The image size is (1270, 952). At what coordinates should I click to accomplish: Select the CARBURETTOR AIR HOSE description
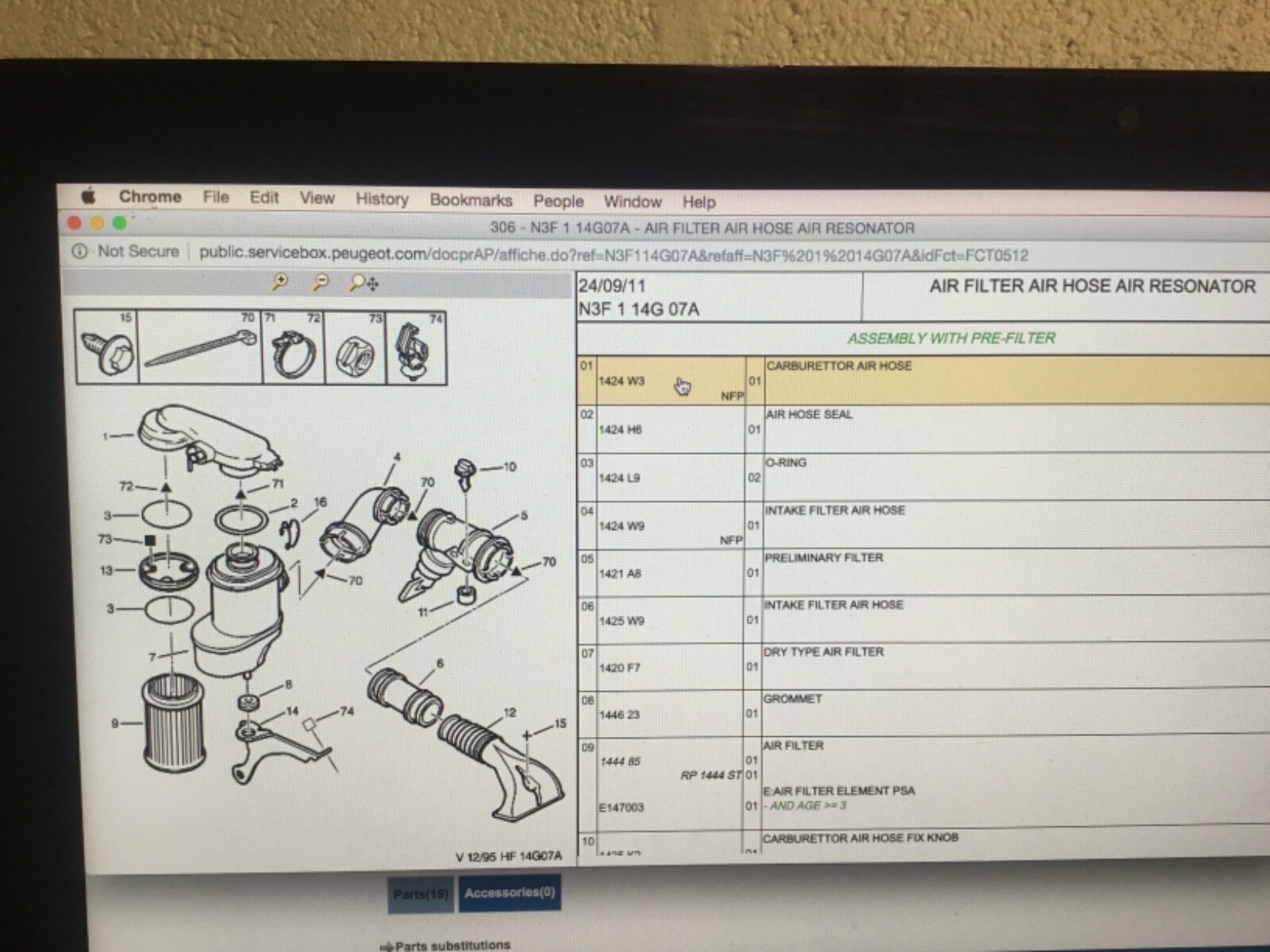(x=838, y=366)
